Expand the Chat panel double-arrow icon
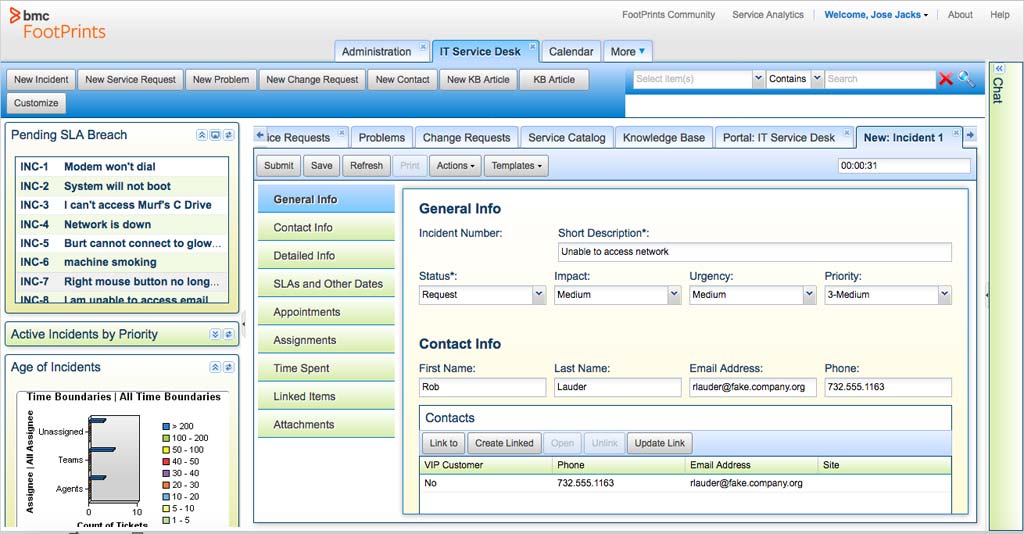This screenshot has height=534, width=1024. [999, 68]
